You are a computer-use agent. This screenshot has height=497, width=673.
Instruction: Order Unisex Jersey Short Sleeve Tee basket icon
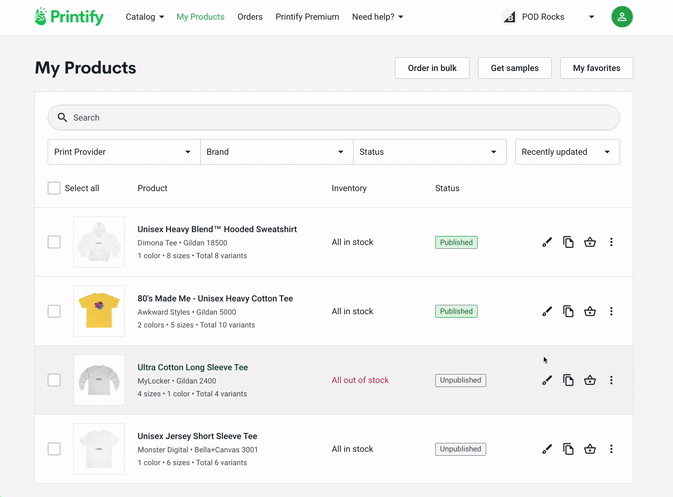coord(590,449)
